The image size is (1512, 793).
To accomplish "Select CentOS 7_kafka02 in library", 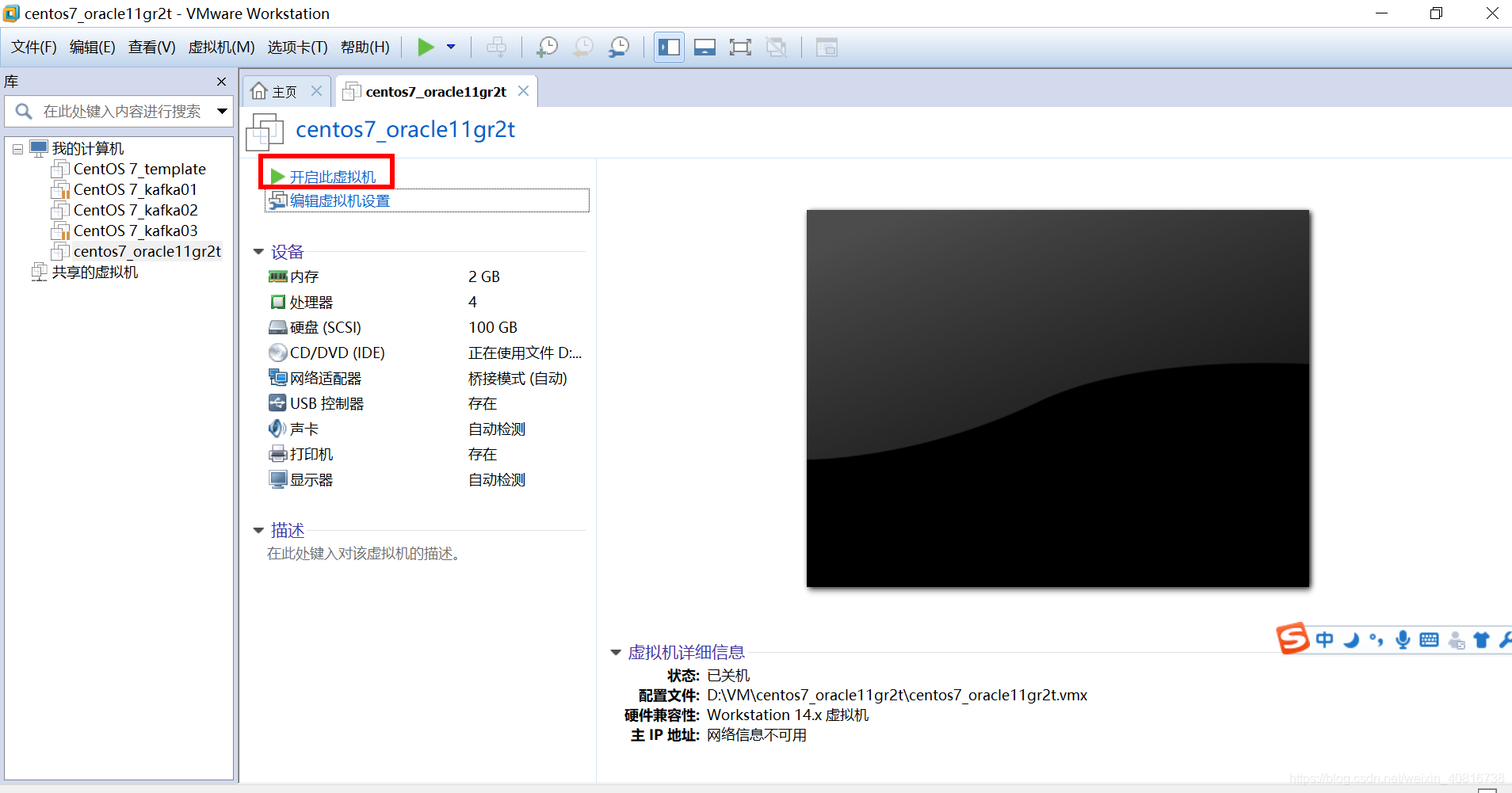I will click(136, 211).
